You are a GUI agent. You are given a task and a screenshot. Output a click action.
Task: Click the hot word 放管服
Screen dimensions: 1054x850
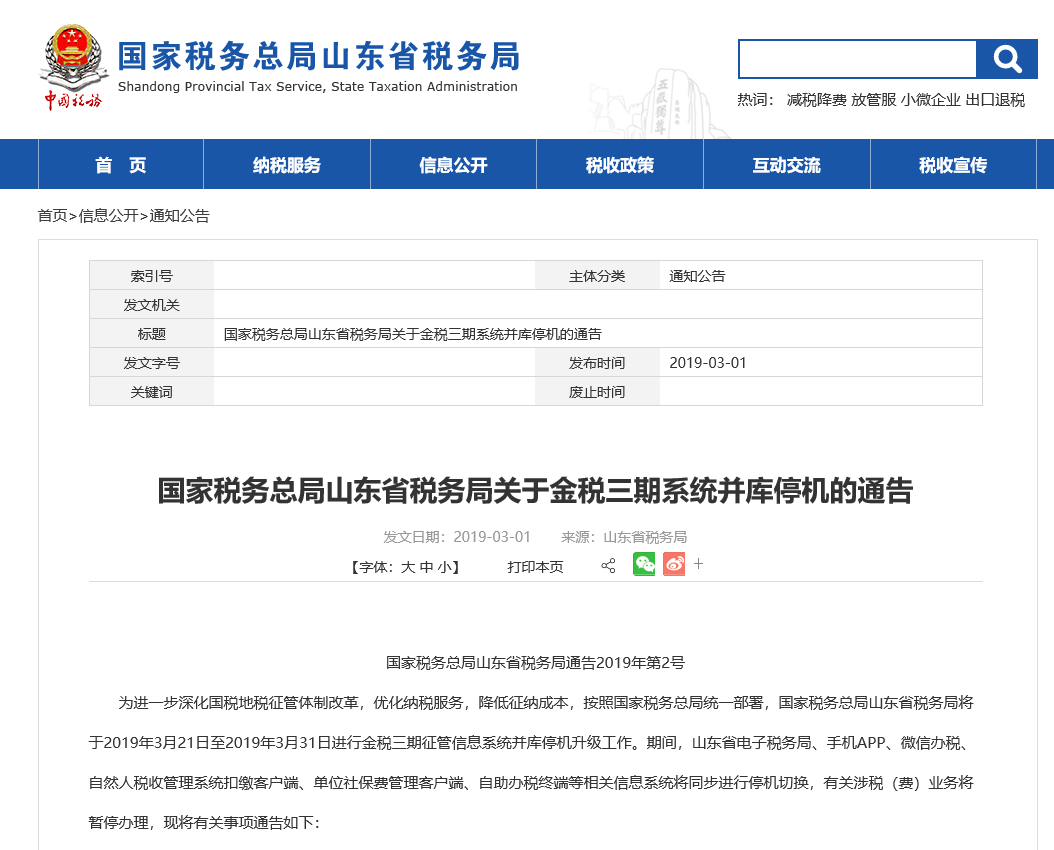tap(874, 100)
